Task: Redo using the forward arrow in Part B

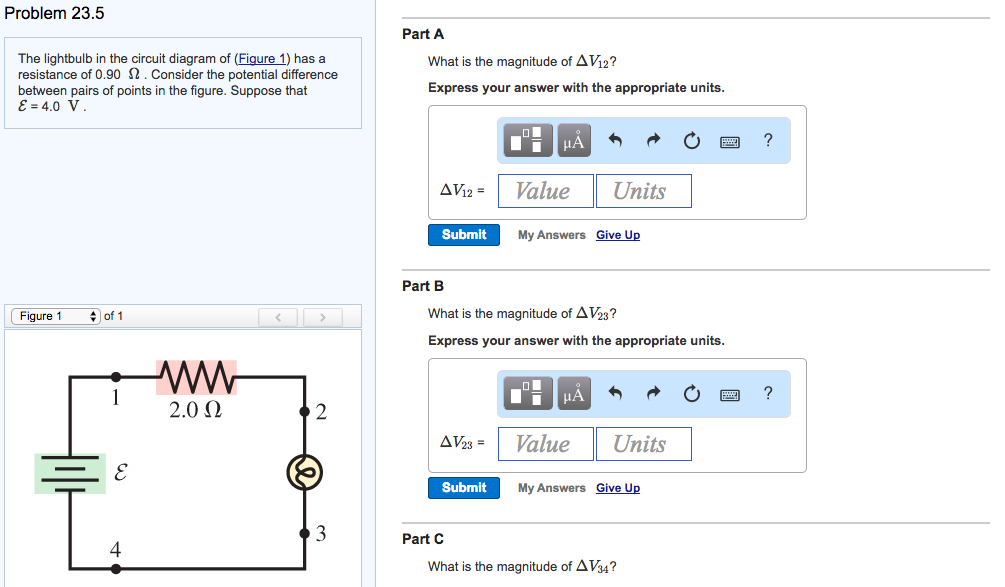Action: (x=652, y=393)
